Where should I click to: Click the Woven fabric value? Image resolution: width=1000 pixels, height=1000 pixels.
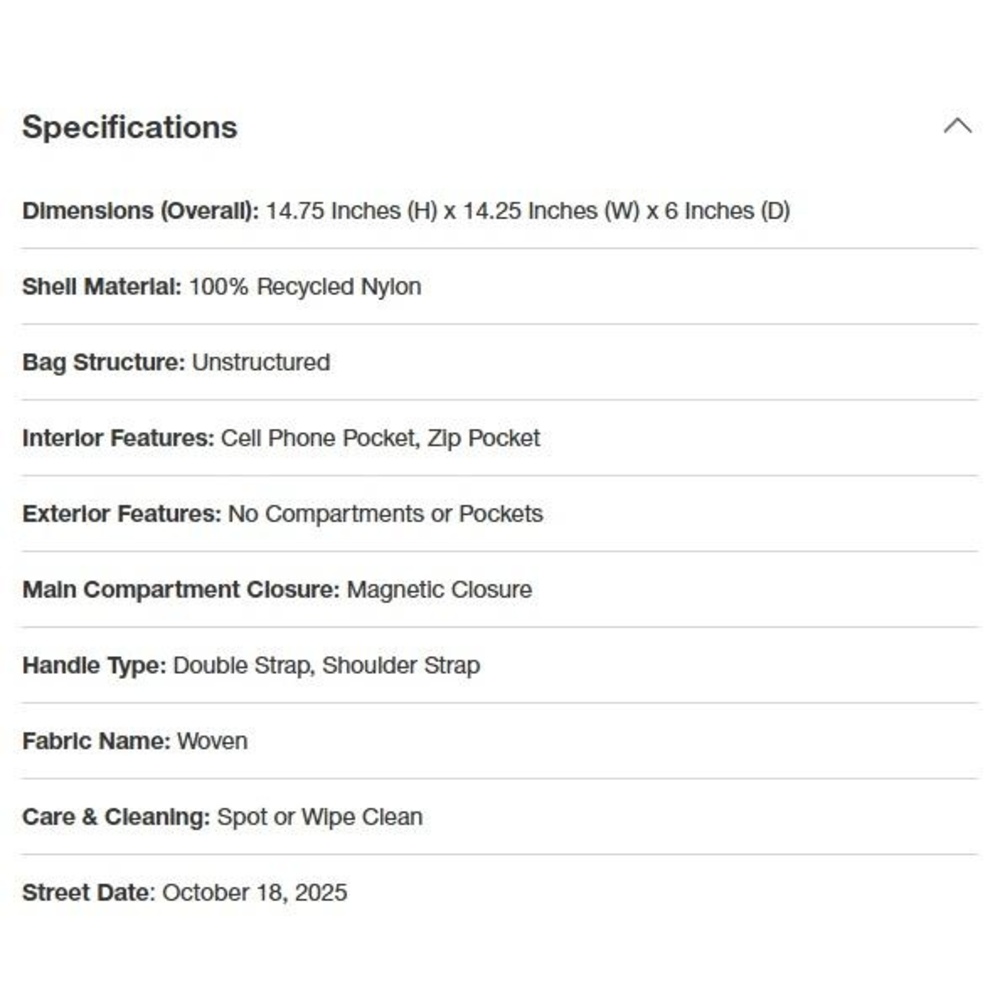point(212,741)
